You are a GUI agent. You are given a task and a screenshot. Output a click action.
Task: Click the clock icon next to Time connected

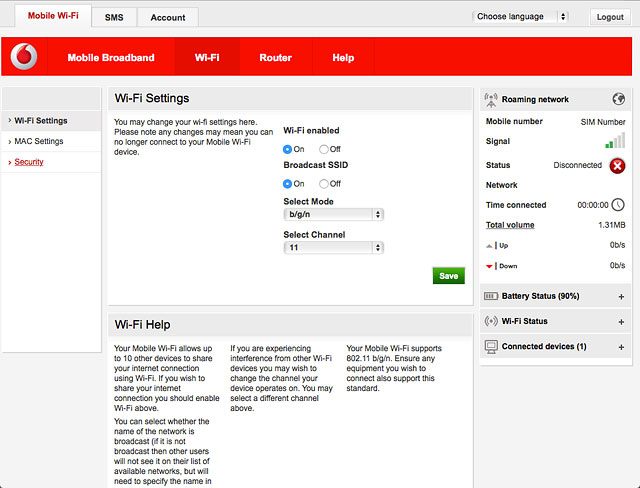coord(617,205)
